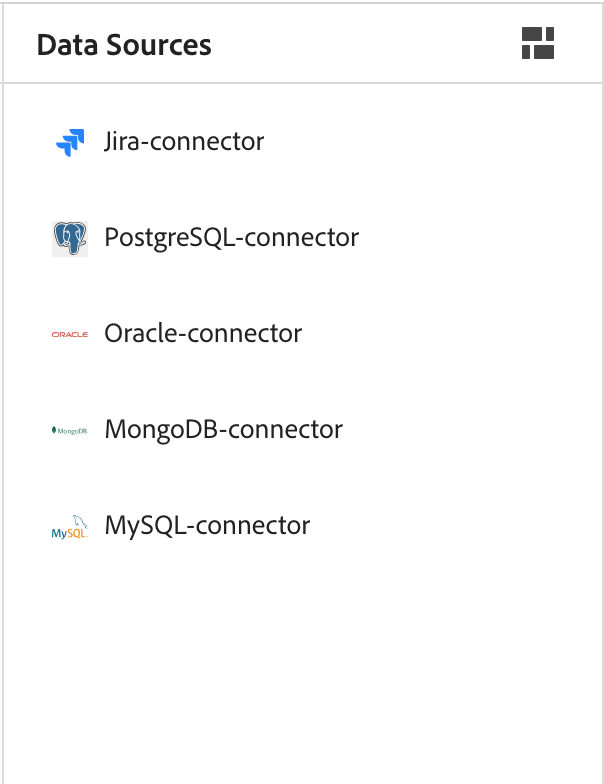The image size is (604, 784).
Task: Open the Jira-connector data source
Action: pos(184,142)
